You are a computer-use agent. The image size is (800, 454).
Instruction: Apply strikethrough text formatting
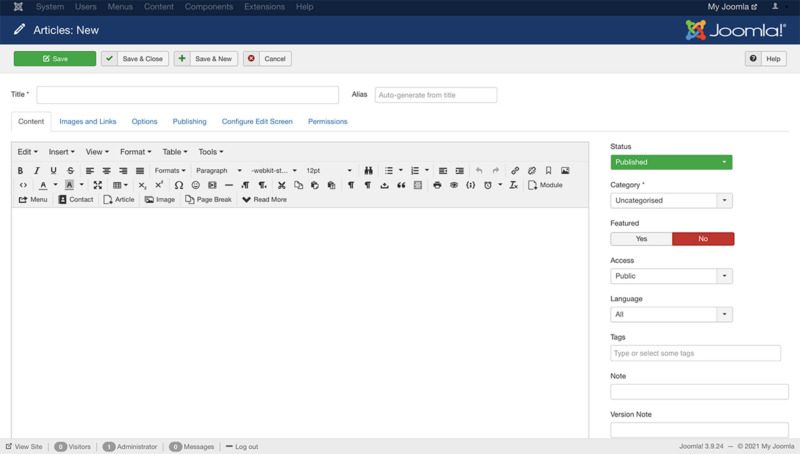pyautogui.click(x=70, y=171)
